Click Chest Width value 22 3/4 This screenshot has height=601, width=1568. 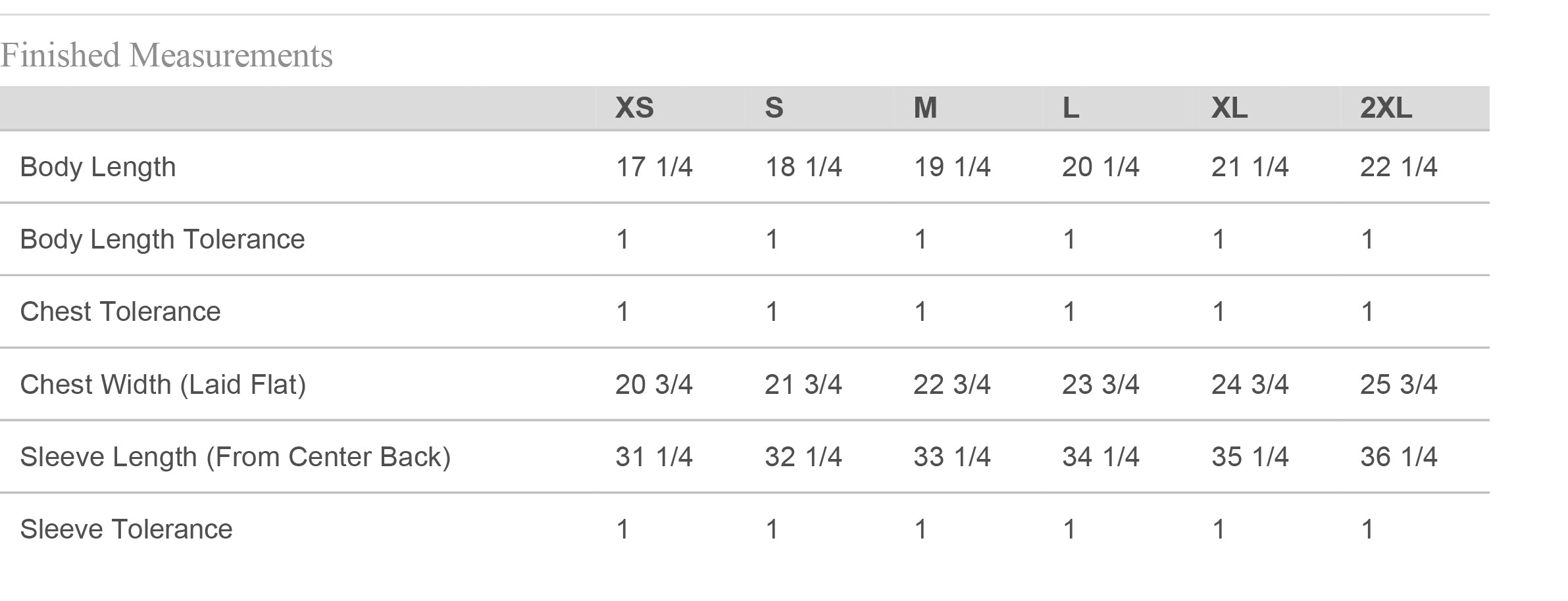[x=951, y=385]
